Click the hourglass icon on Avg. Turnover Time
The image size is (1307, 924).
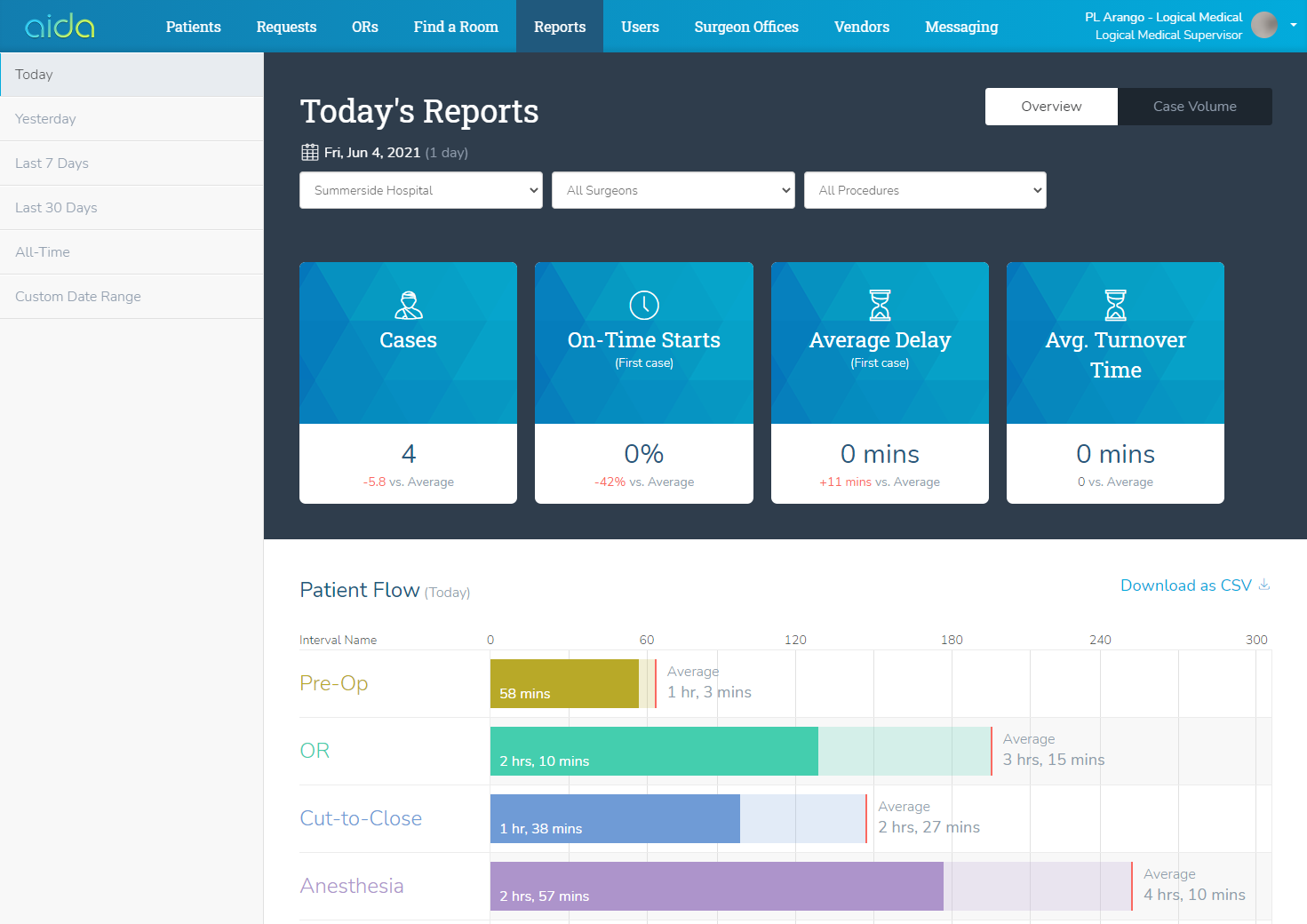(1115, 305)
